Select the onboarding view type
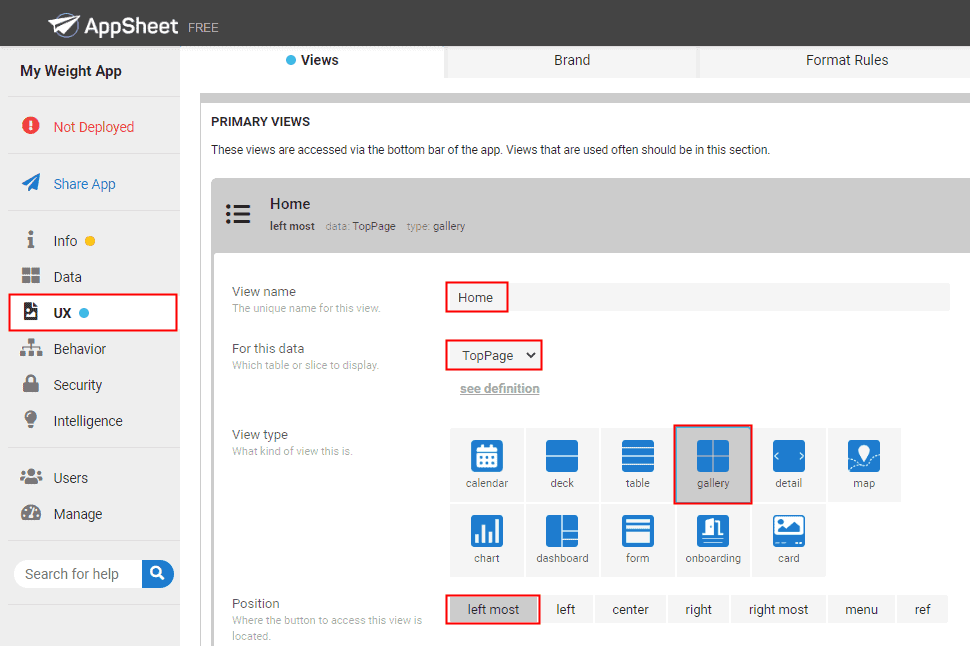The width and height of the screenshot is (970, 646). coord(713,540)
